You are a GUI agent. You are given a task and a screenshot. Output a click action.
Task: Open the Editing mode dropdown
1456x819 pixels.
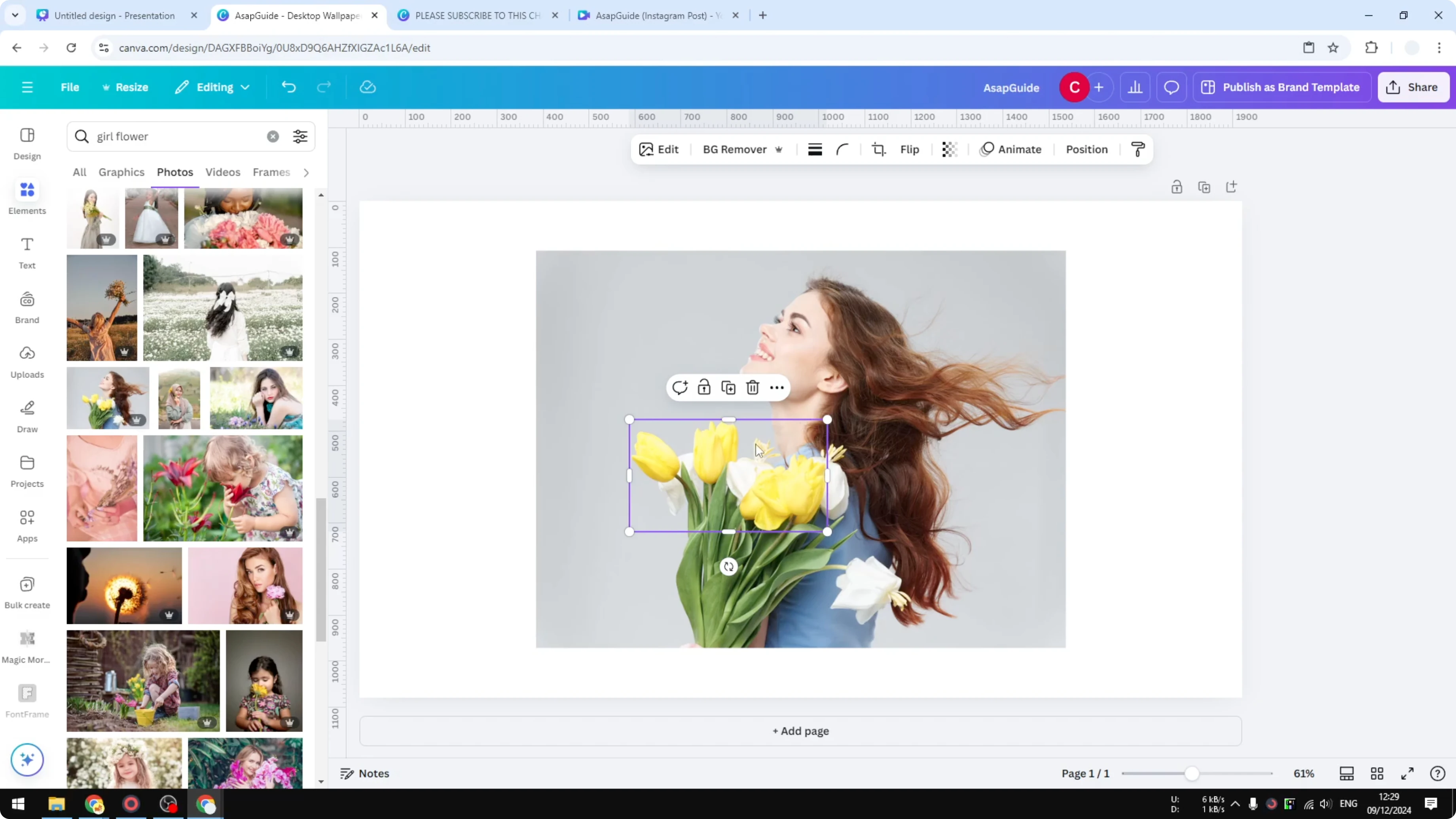click(x=212, y=87)
